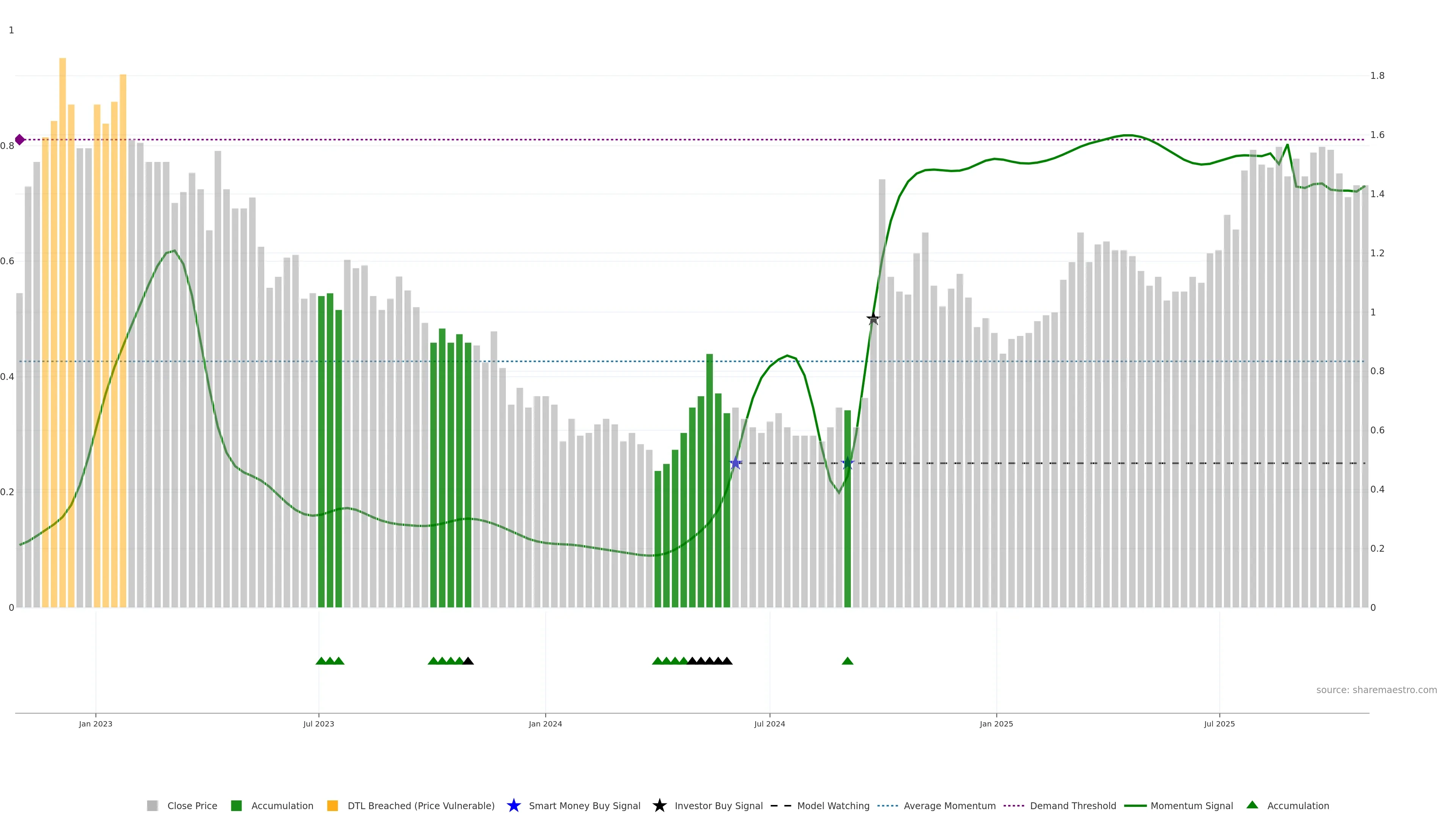The image size is (1456, 819).
Task: Toggle Model Watching dashed line legend entry
Action: tap(833, 805)
